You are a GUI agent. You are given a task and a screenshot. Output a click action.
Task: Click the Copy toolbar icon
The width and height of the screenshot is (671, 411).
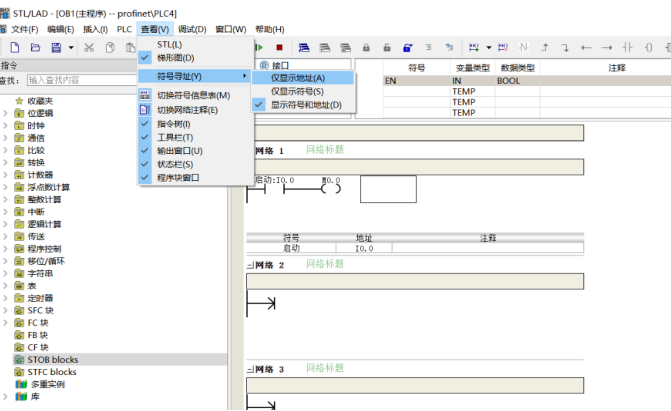[x=110, y=48]
